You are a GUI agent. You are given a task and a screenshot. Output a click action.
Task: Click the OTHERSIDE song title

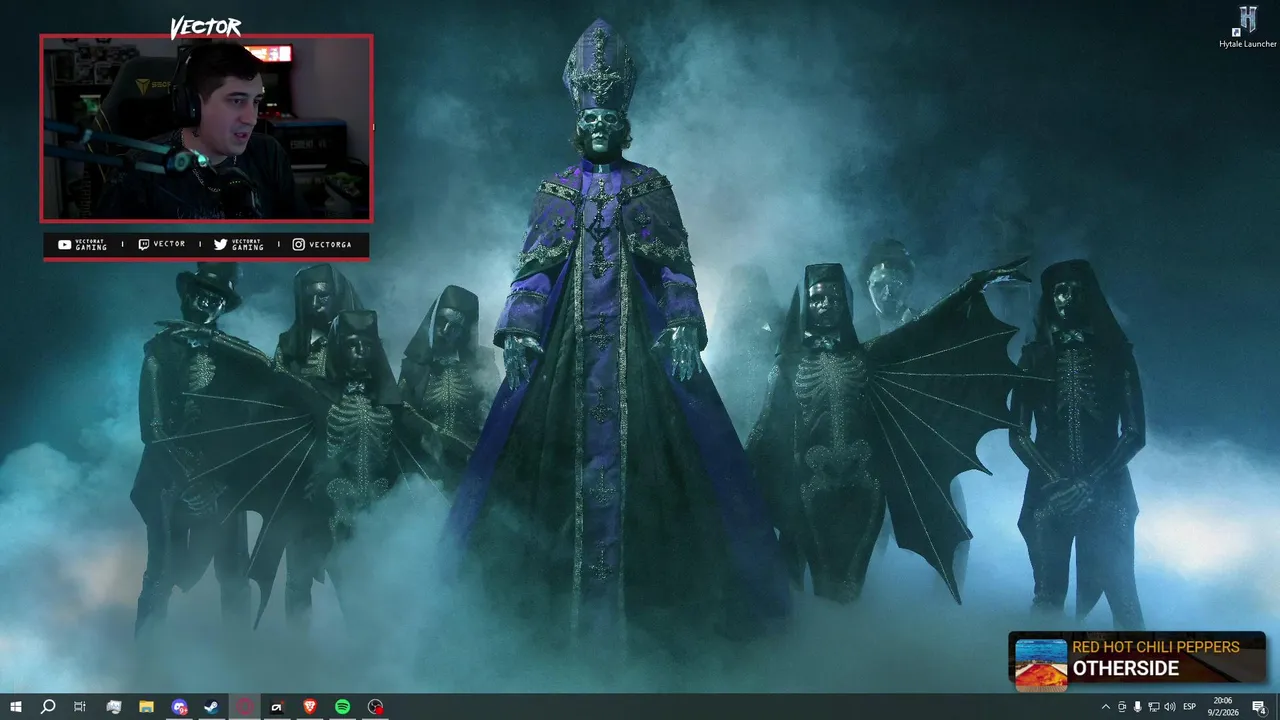1126,668
